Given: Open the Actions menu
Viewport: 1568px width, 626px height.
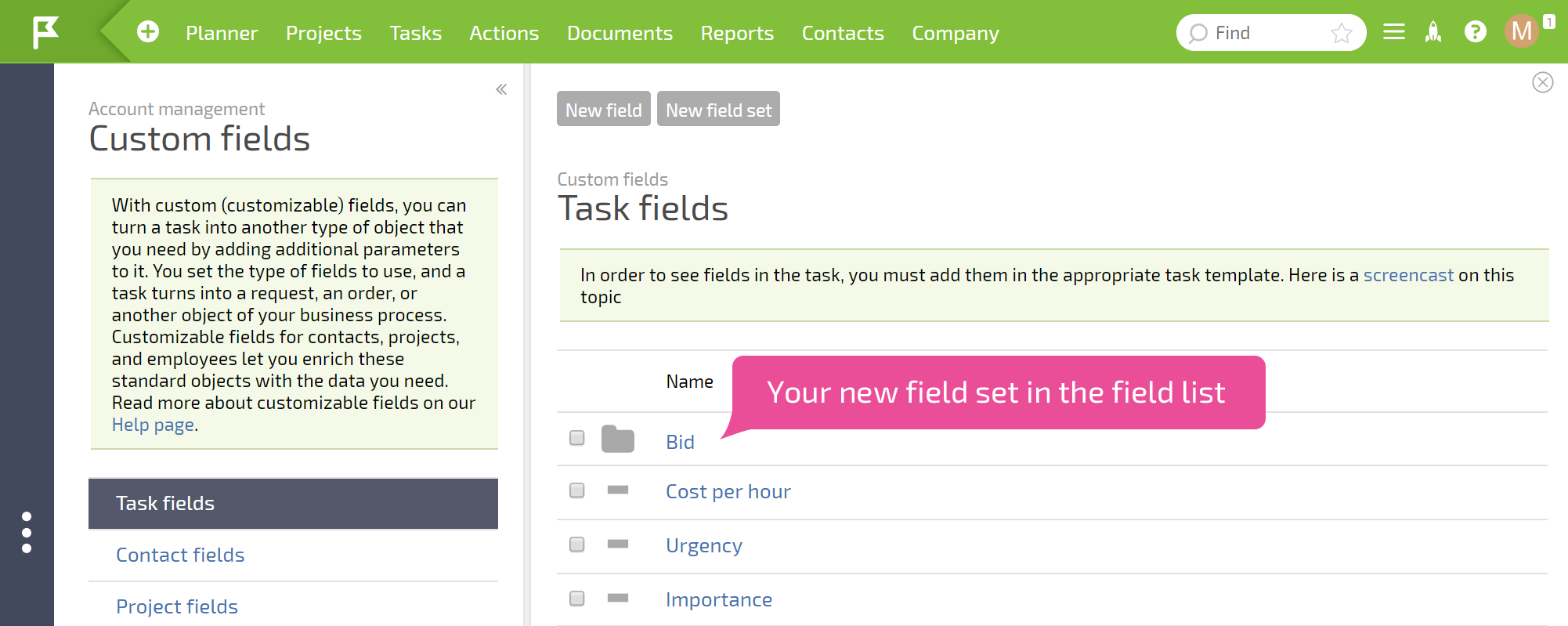Looking at the screenshot, I should tap(504, 33).
